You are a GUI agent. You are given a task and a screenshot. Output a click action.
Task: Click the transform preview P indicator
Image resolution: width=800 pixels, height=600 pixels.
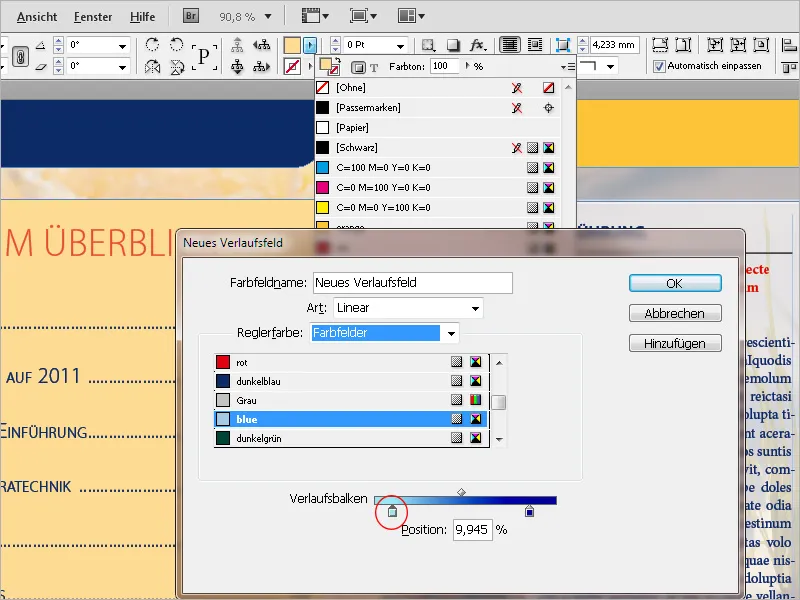(204, 56)
